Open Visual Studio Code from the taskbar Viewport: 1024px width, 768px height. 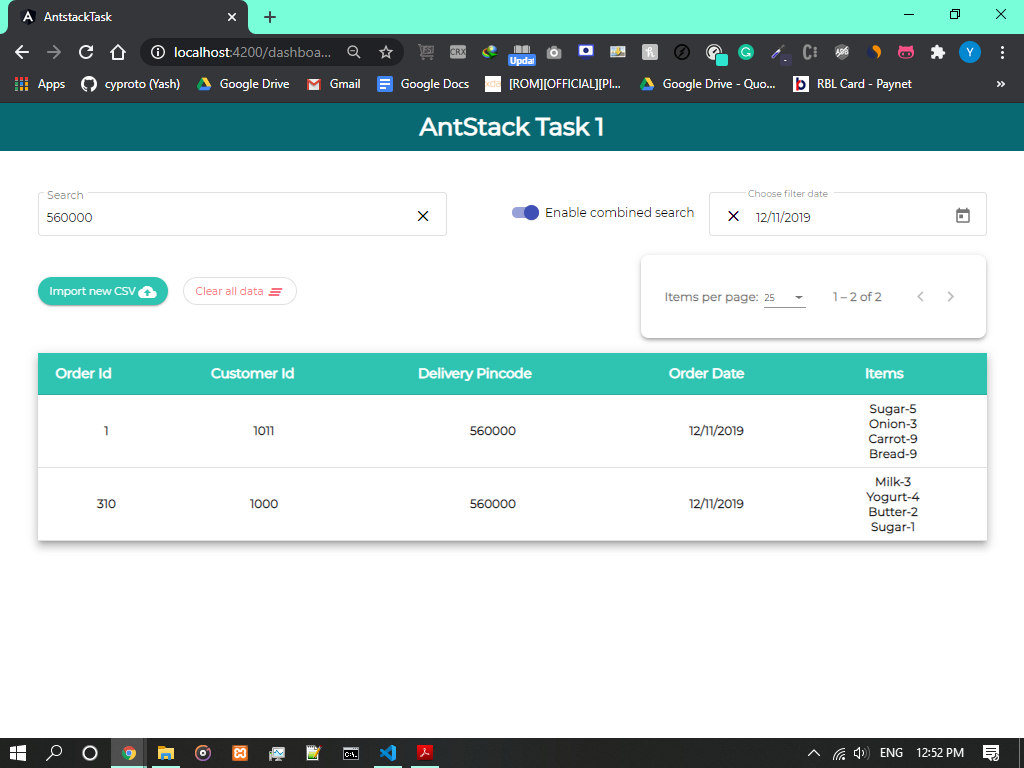click(x=388, y=753)
